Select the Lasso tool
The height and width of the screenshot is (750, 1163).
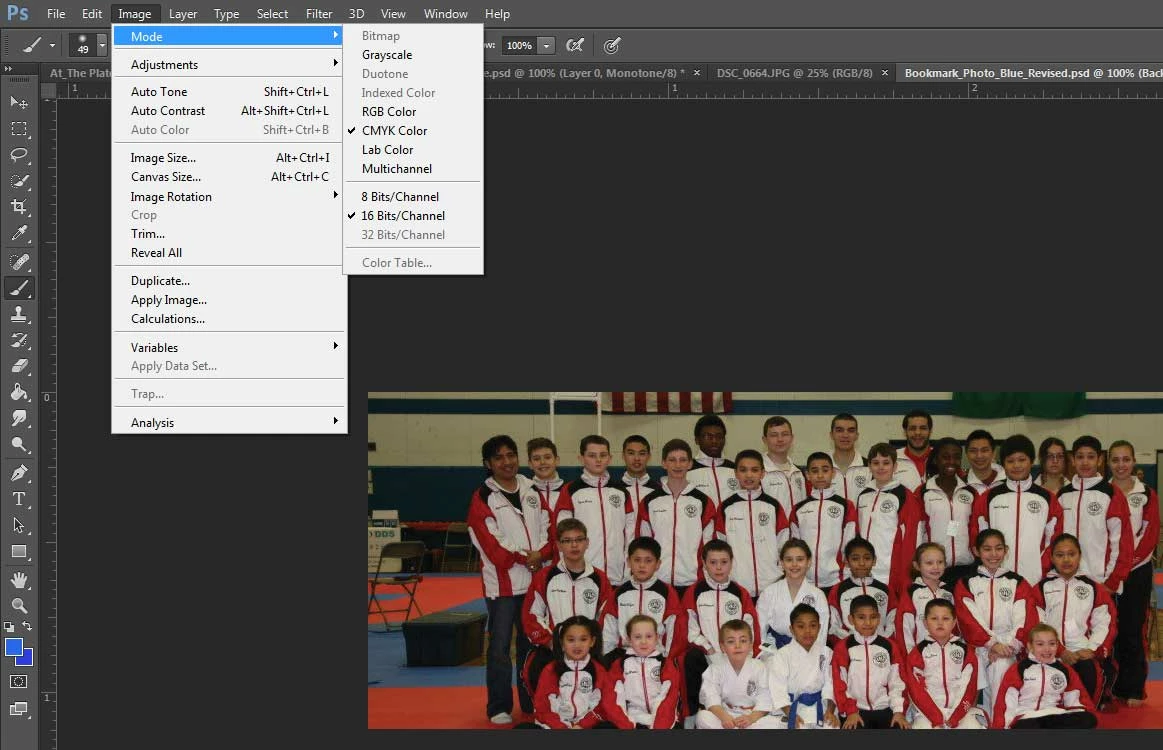(19, 154)
